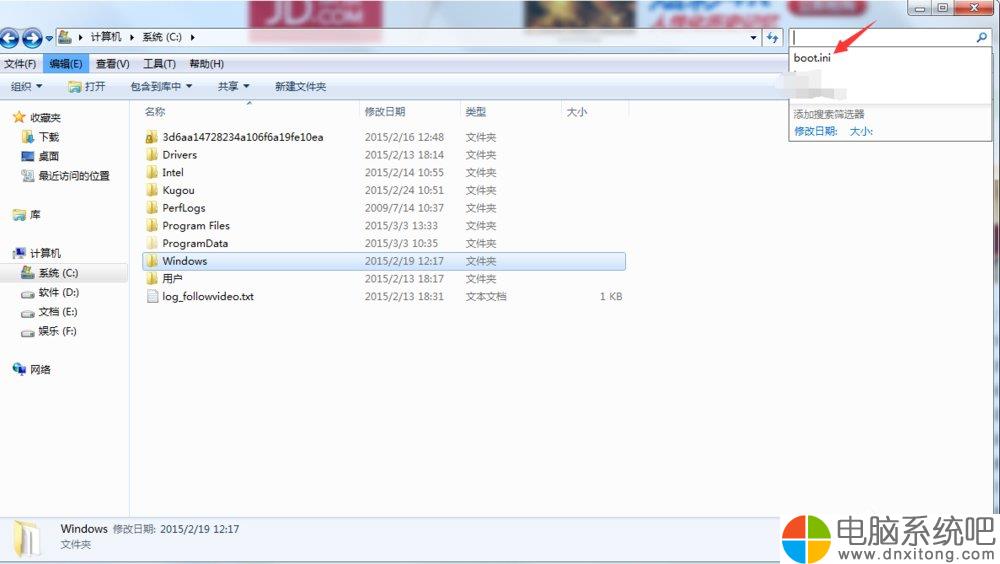Open 下载 in favorites
This screenshot has width=1000, height=564.
[48, 137]
